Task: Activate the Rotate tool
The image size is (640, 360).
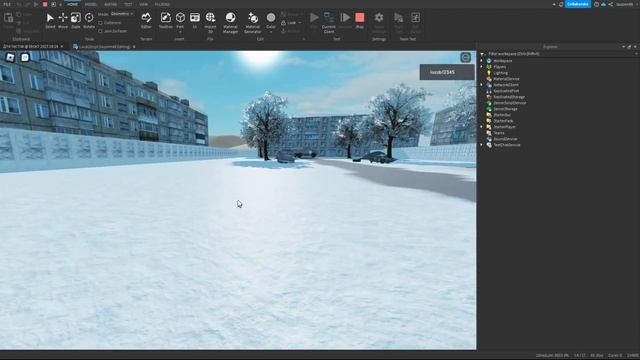Action: click(x=89, y=20)
